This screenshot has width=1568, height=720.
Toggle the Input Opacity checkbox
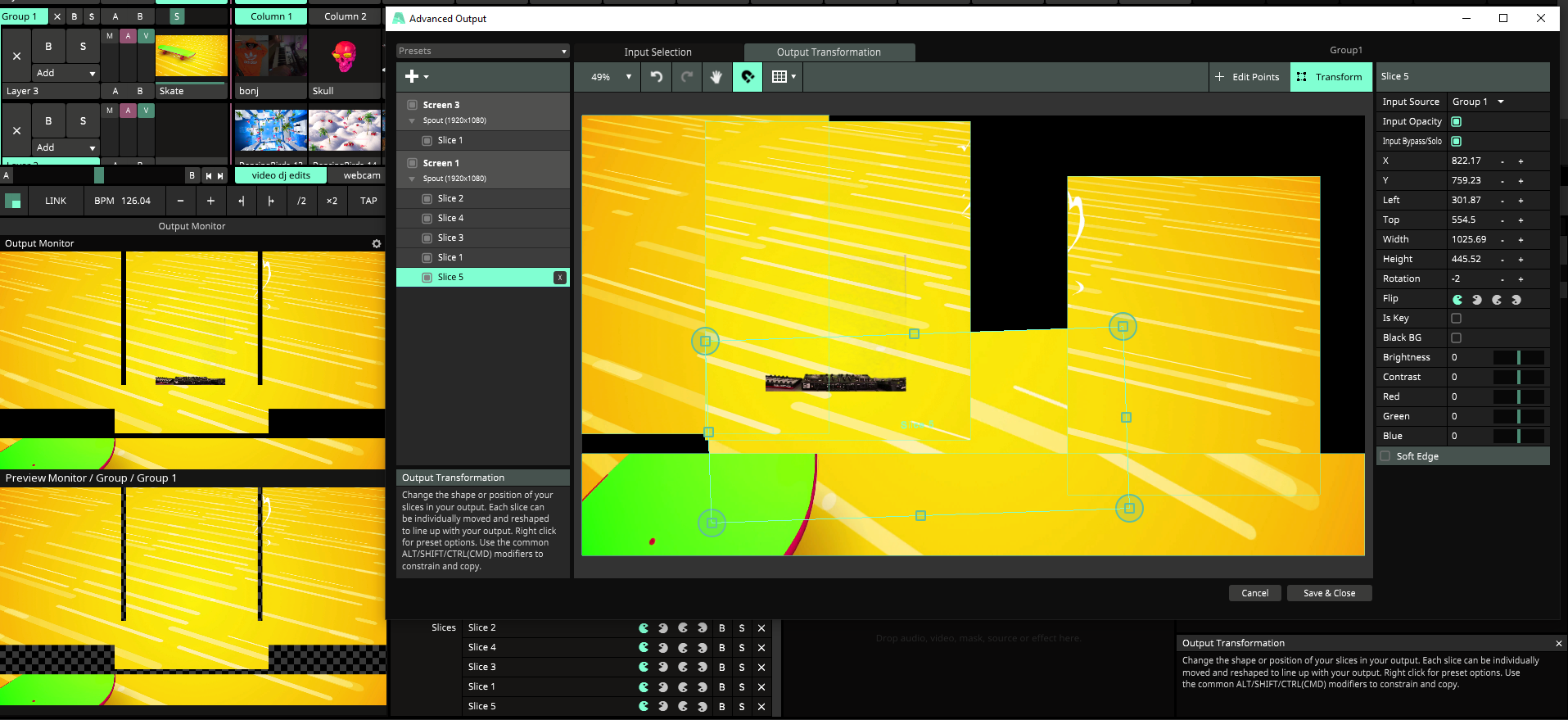[1456, 122]
